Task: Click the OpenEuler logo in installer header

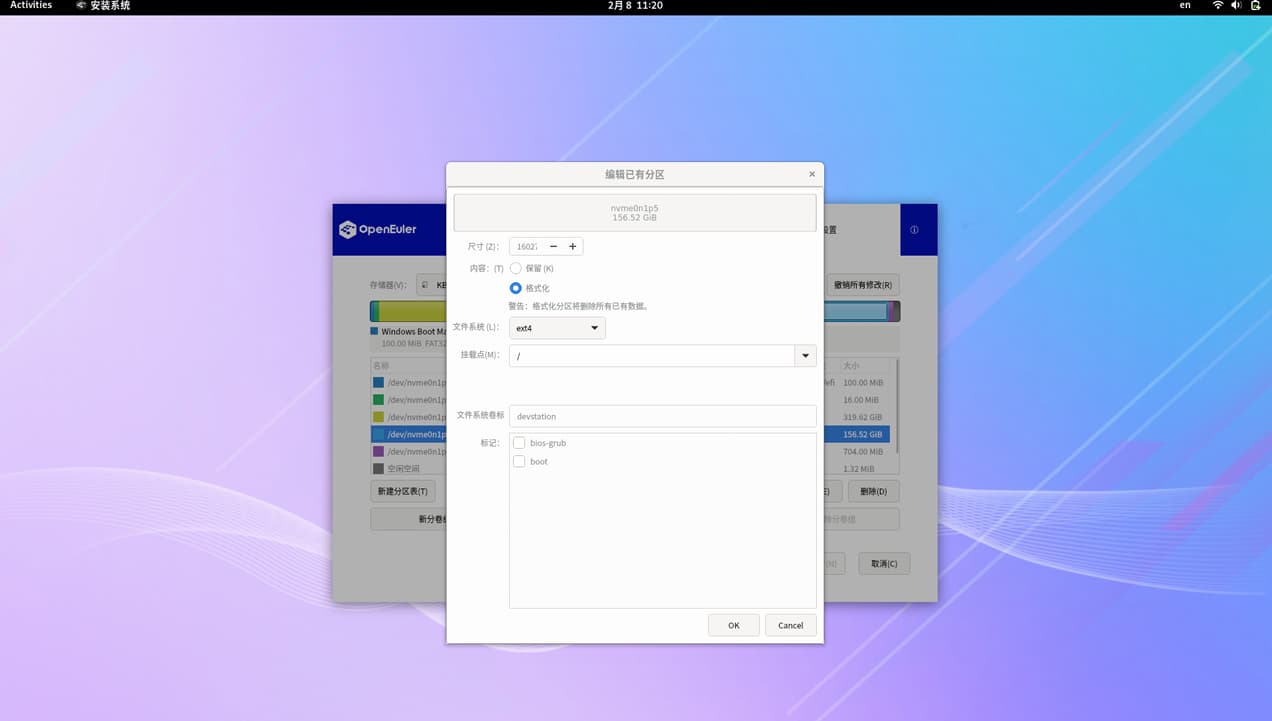Action: click(x=377, y=230)
